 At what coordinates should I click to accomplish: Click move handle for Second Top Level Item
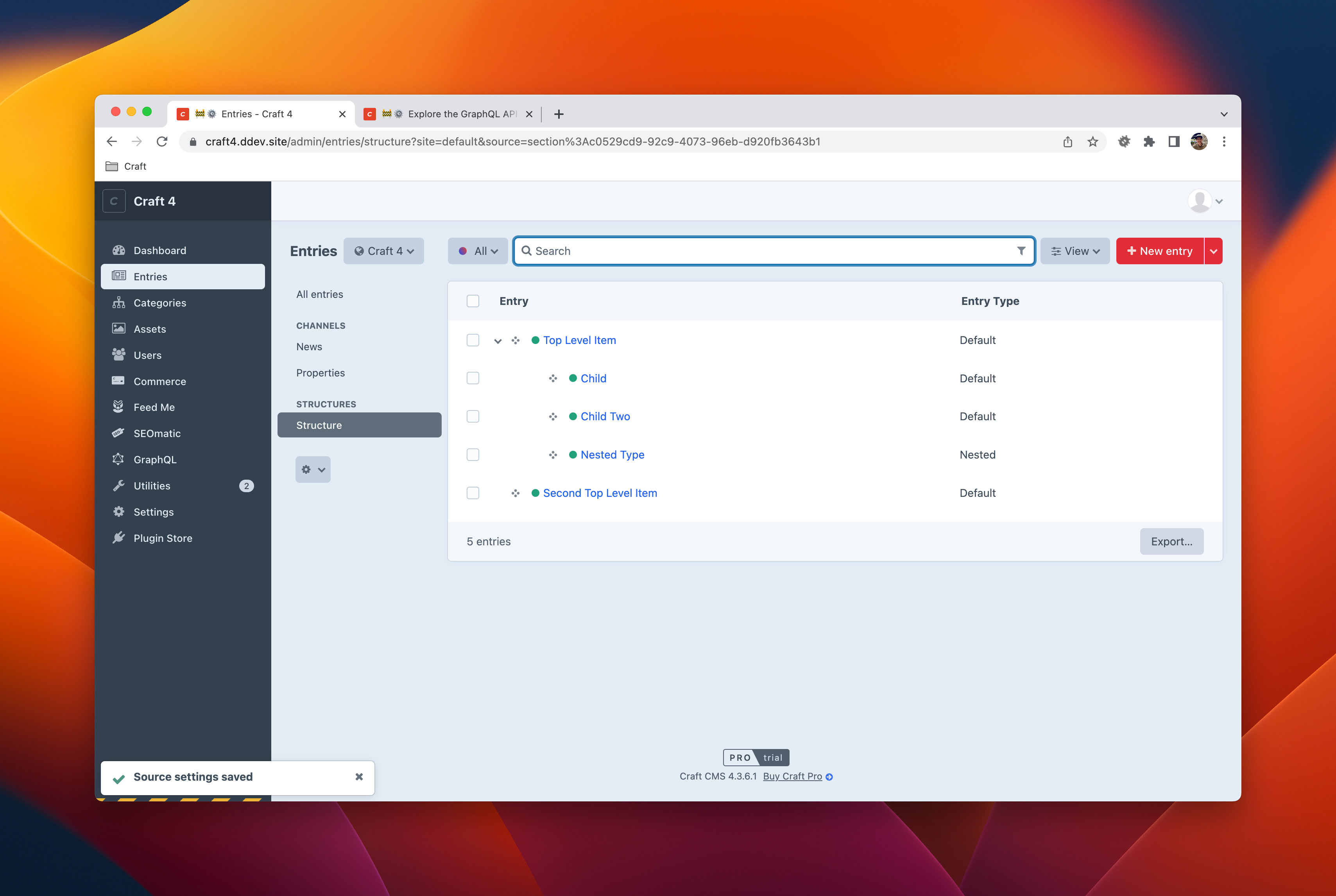pyautogui.click(x=516, y=493)
